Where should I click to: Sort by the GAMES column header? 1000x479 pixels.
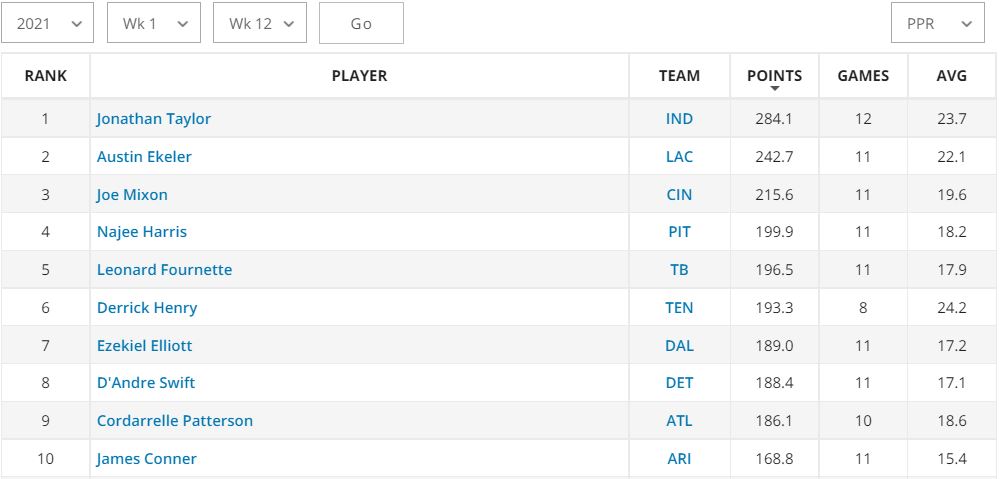[x=863, y=76]
